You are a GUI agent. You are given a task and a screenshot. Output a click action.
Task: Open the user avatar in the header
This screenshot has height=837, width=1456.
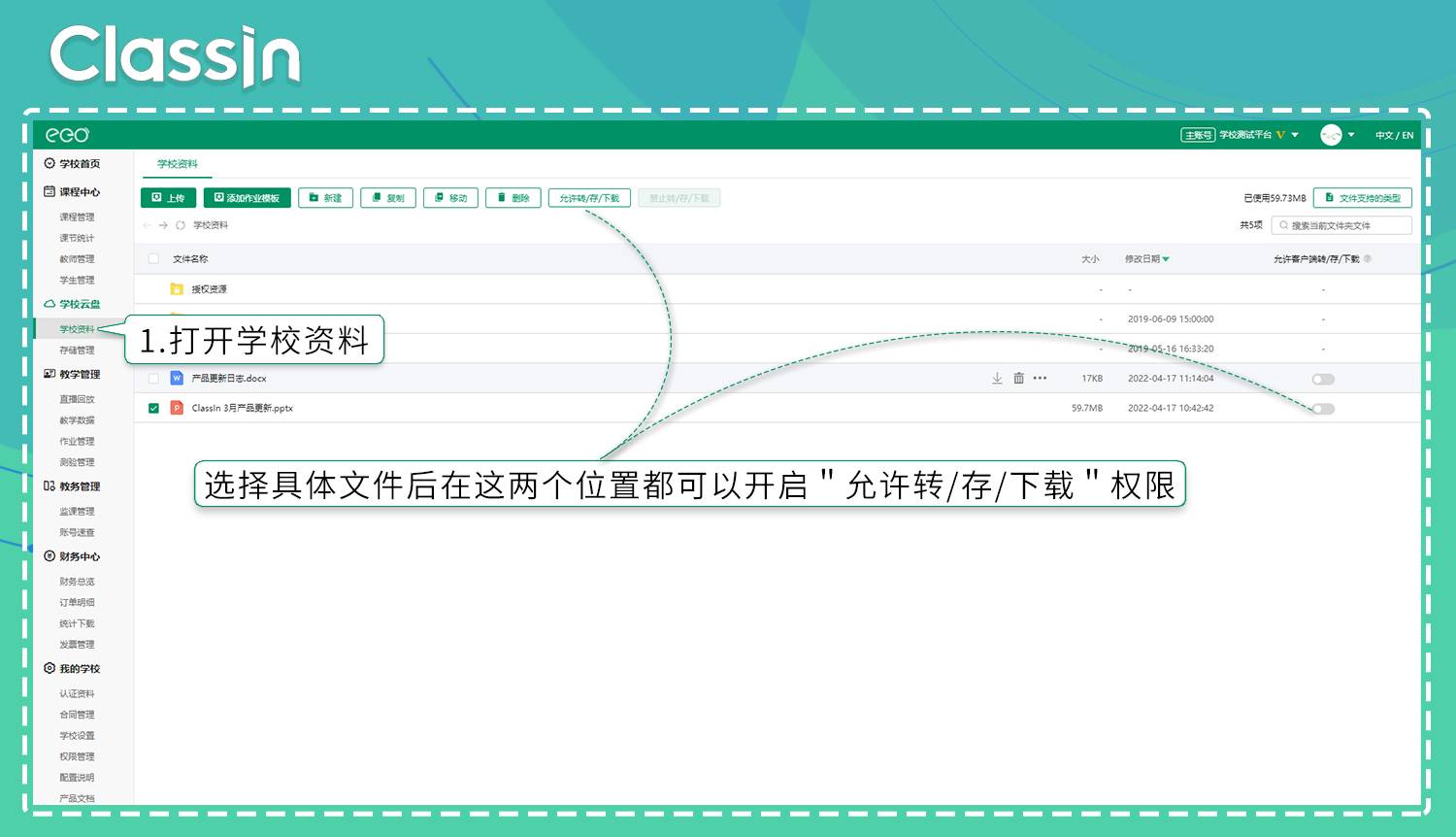[x=1331, y=135]
